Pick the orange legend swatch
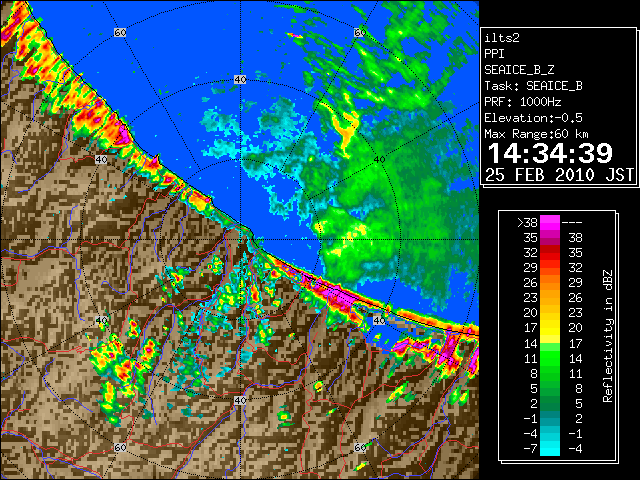This screenshot has width=640, height=480. pos(550,282)
